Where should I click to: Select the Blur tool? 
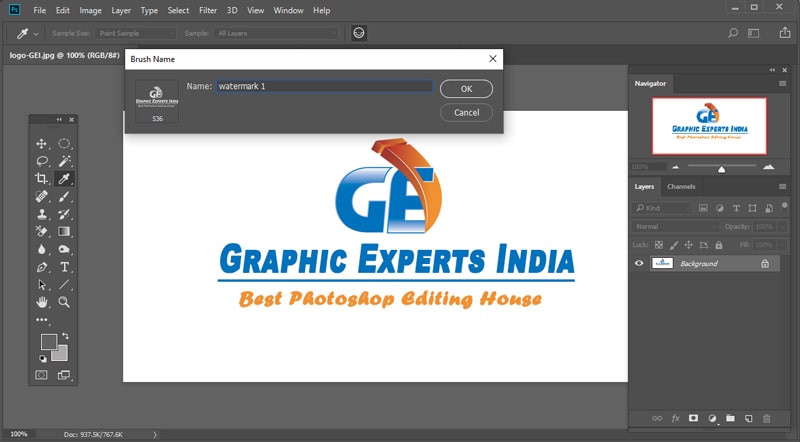pyautogui.click(x=41, y=250)
